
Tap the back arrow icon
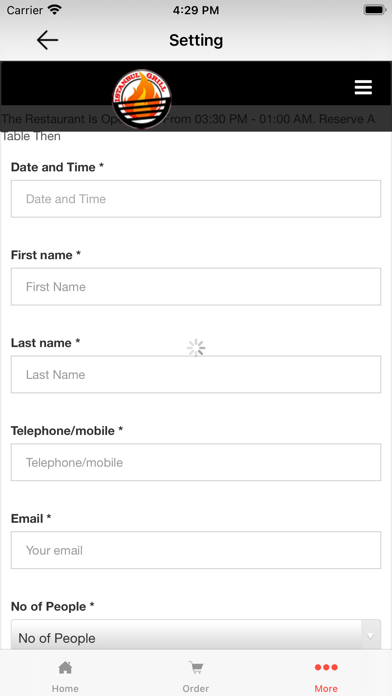coord(48,40)
